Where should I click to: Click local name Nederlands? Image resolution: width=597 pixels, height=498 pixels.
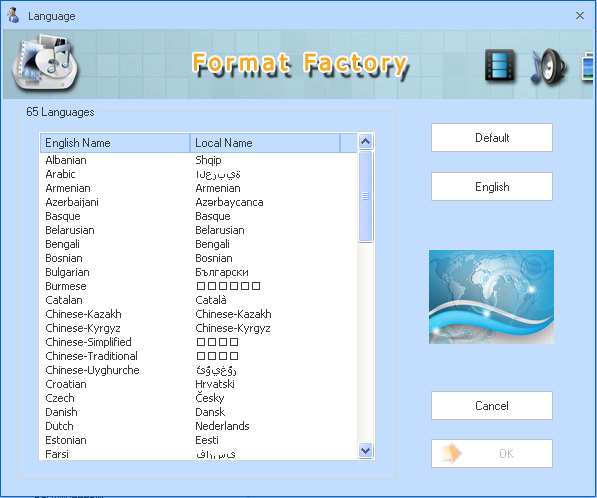pos(222,426)
